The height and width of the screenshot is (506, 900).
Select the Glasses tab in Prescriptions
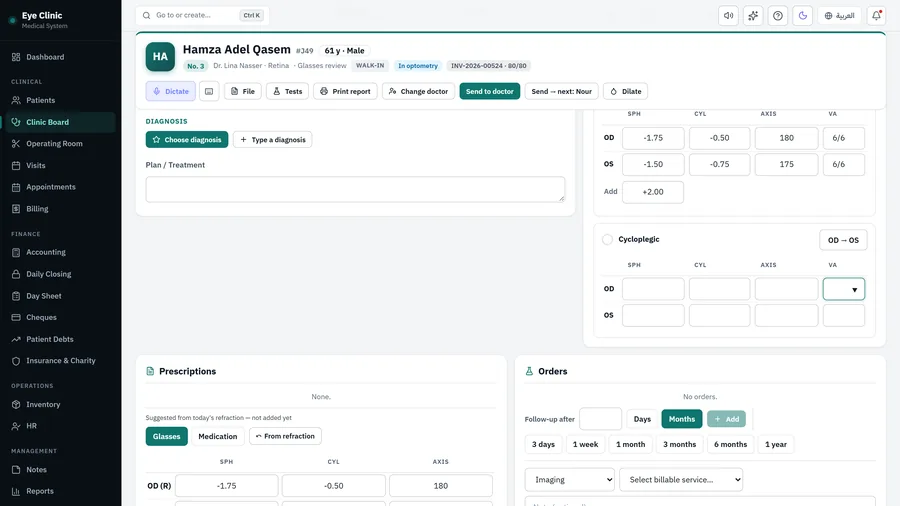[166, 436]
